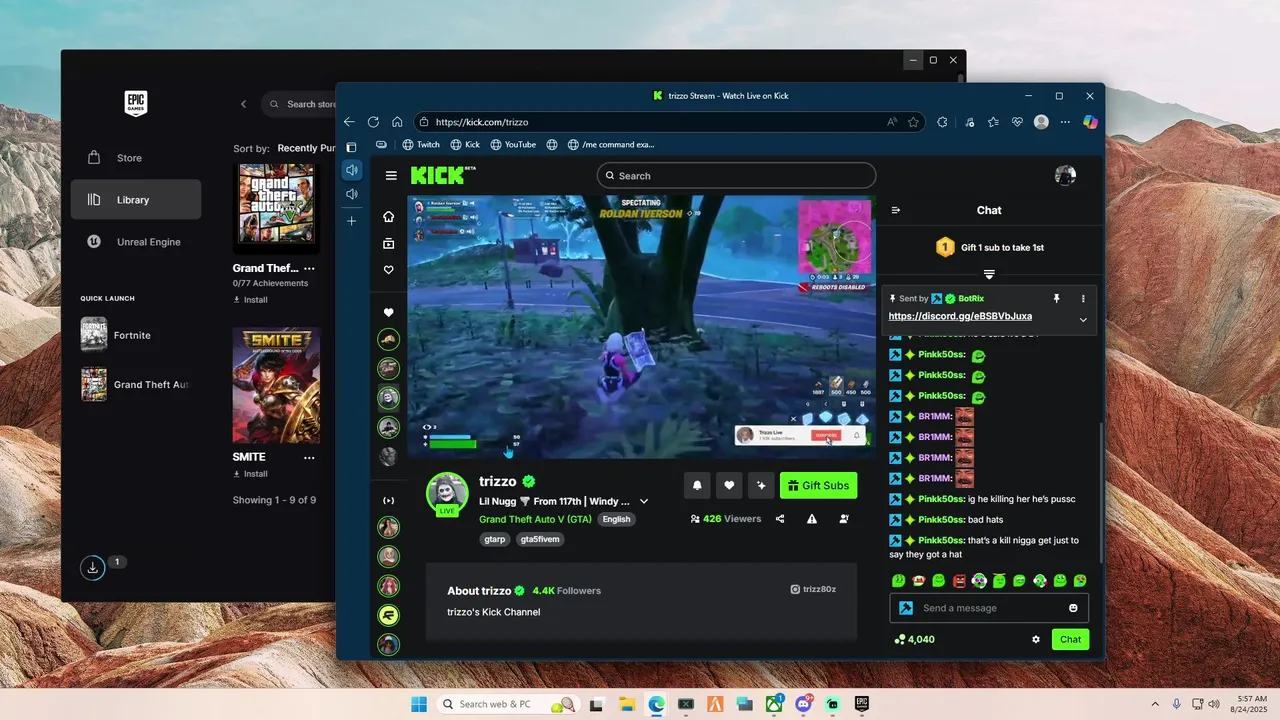
Task: Open the Kick bookmark in favorites bar
Action: click(x=465, y=144)
